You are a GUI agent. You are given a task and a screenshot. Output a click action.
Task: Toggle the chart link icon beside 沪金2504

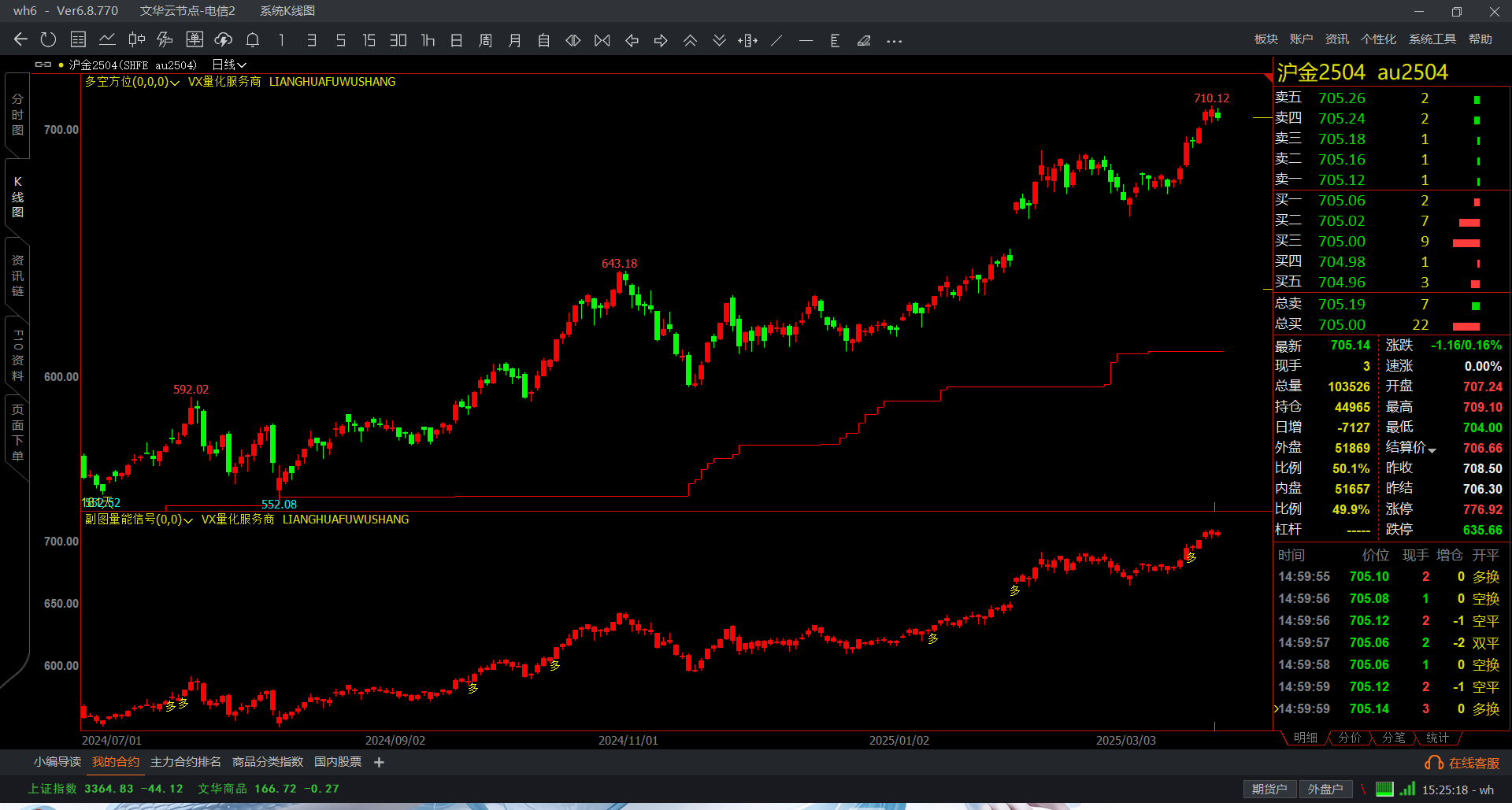click(x=43, y=65)
